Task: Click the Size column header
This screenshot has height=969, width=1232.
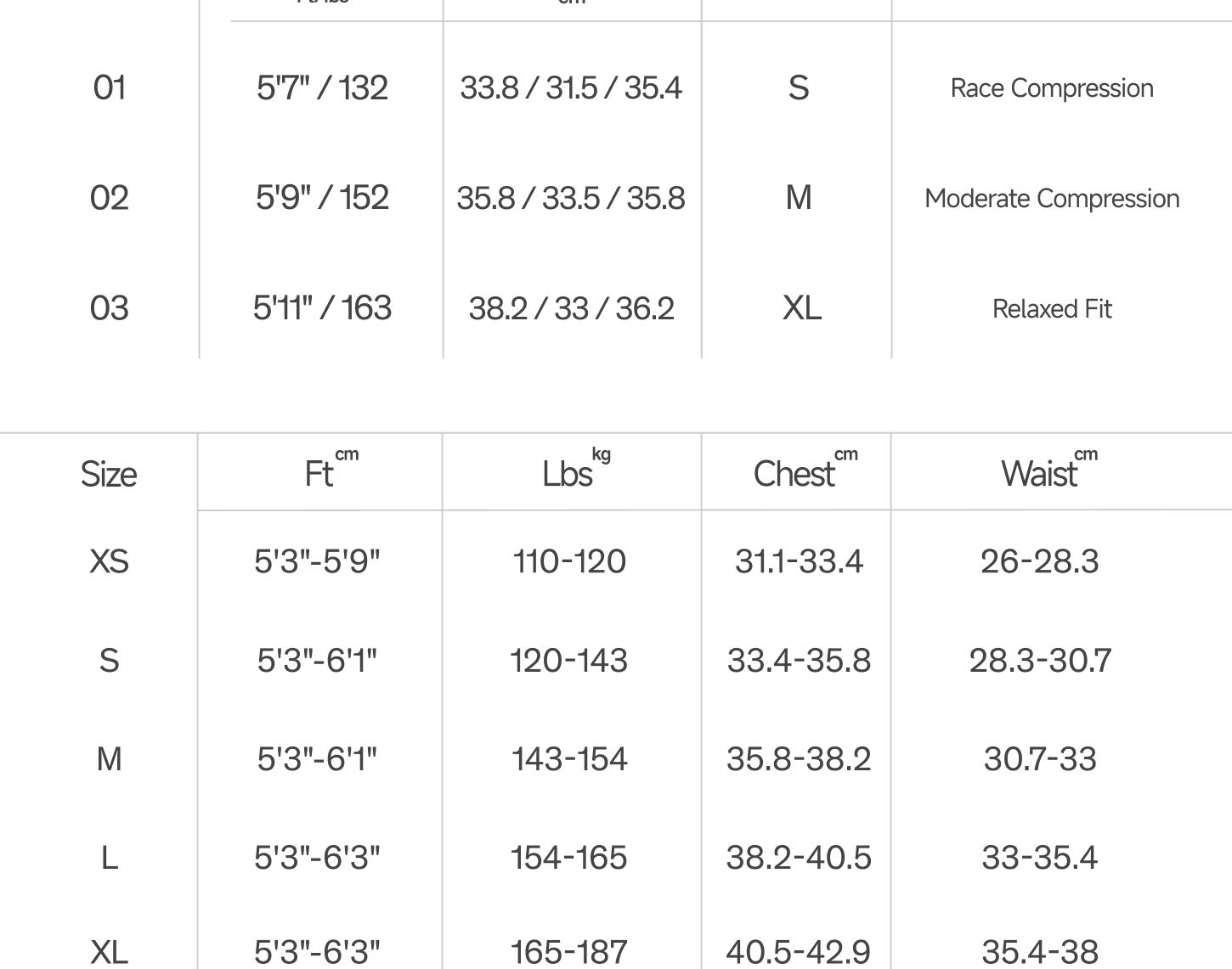Action: point(108,474)
